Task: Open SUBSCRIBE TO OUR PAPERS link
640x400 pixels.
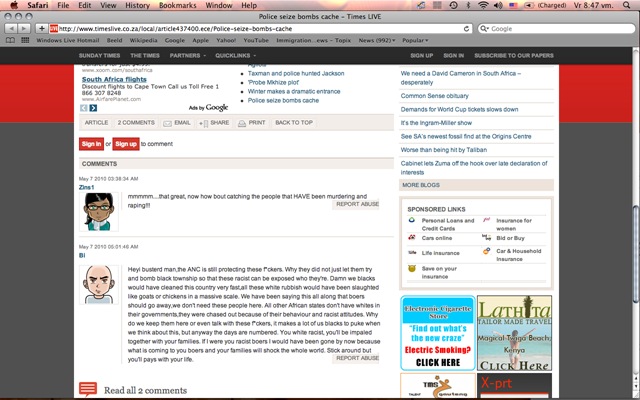Action: point(514,56)
